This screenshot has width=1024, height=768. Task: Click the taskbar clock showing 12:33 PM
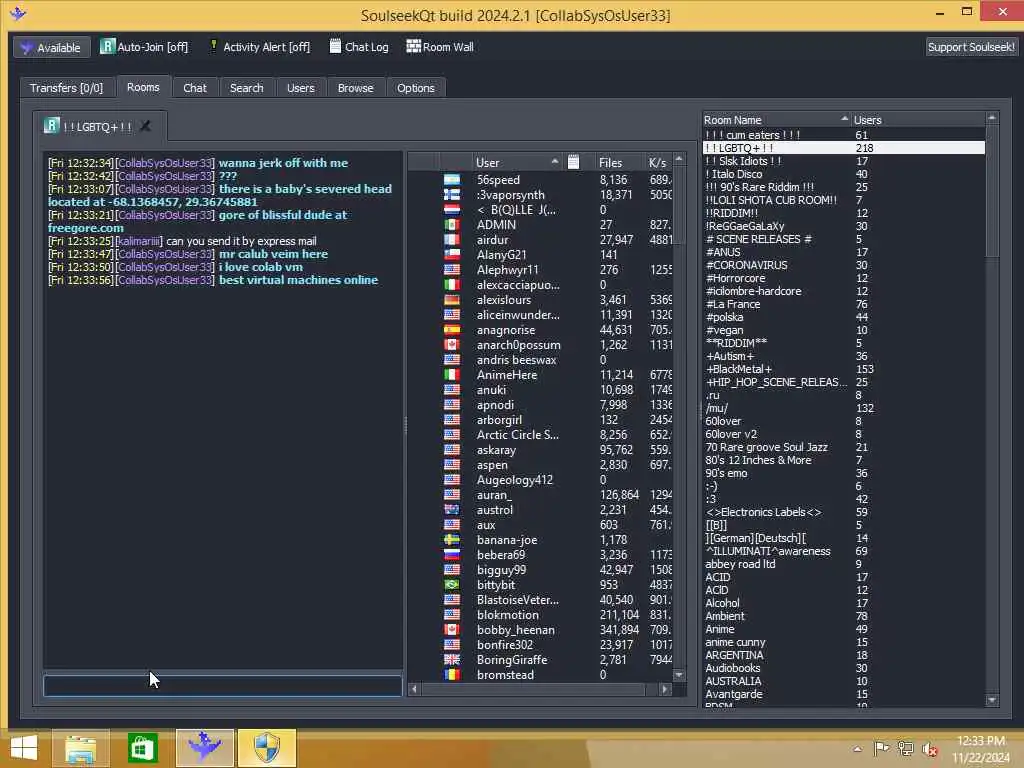coord(980,749)
